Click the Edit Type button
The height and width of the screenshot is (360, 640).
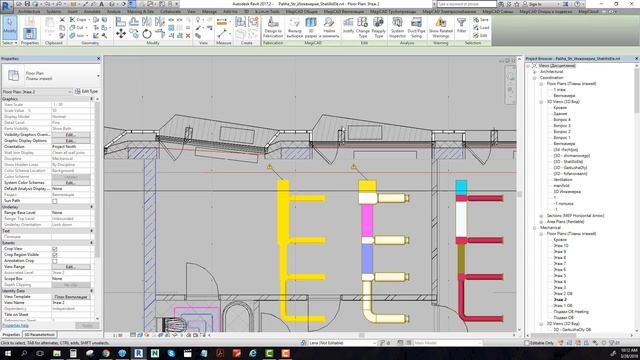coord(87,91)
